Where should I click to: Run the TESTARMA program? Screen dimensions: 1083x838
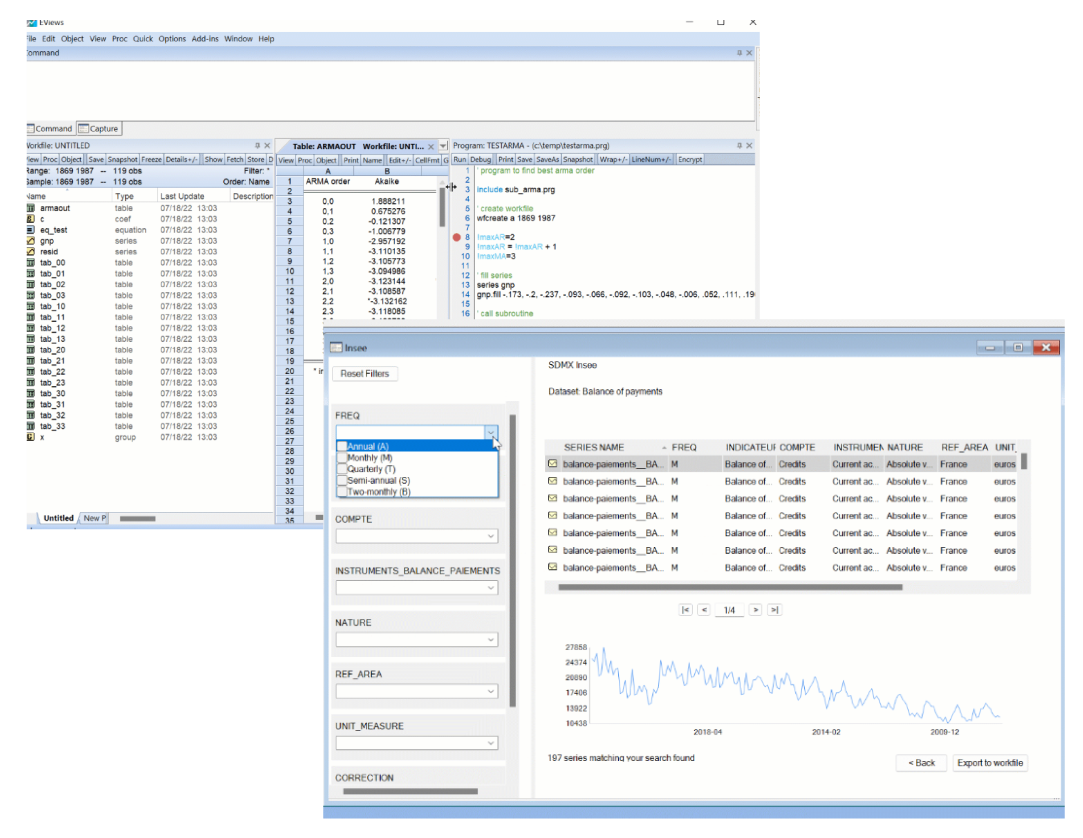pyautogui.click(x=459, y=160)
